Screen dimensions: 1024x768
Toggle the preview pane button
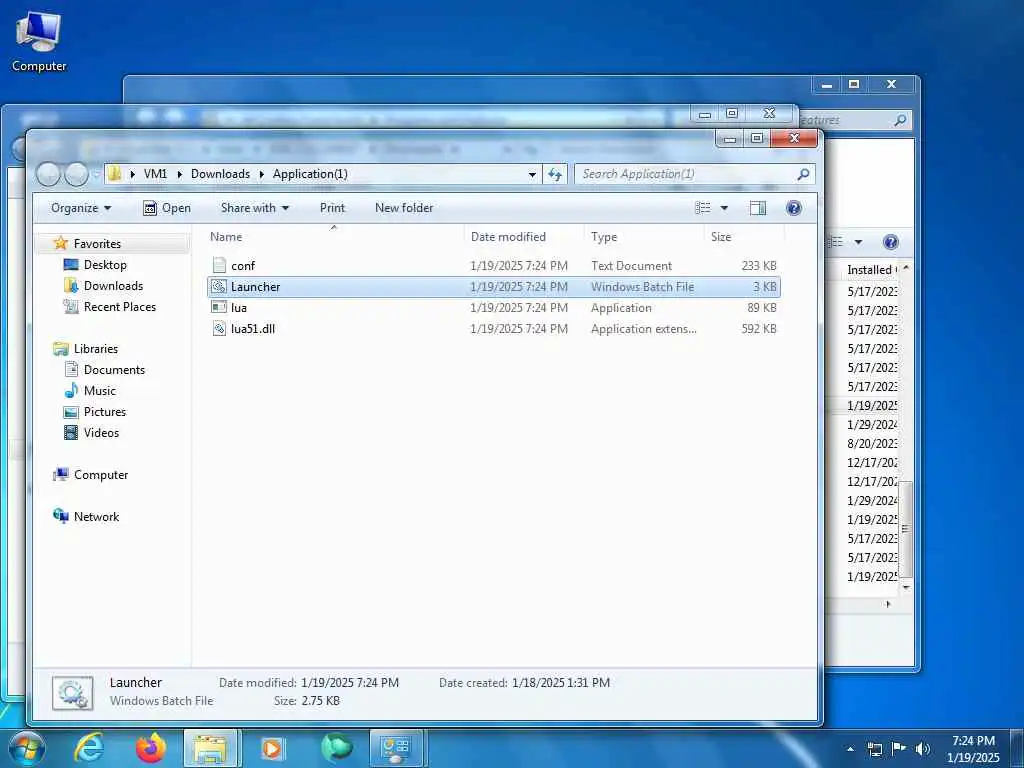[x=758, y=208]
